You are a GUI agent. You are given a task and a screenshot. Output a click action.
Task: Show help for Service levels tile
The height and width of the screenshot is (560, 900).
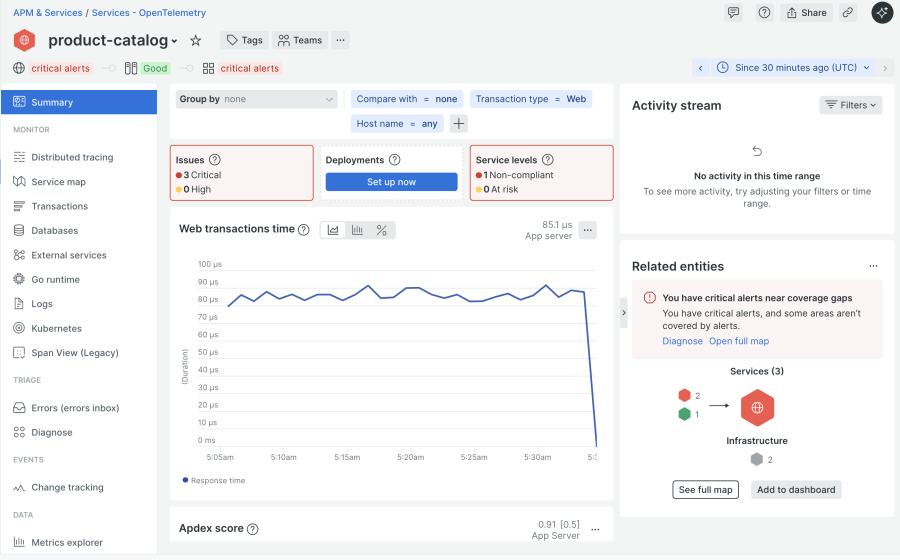[x=548, y=160]
